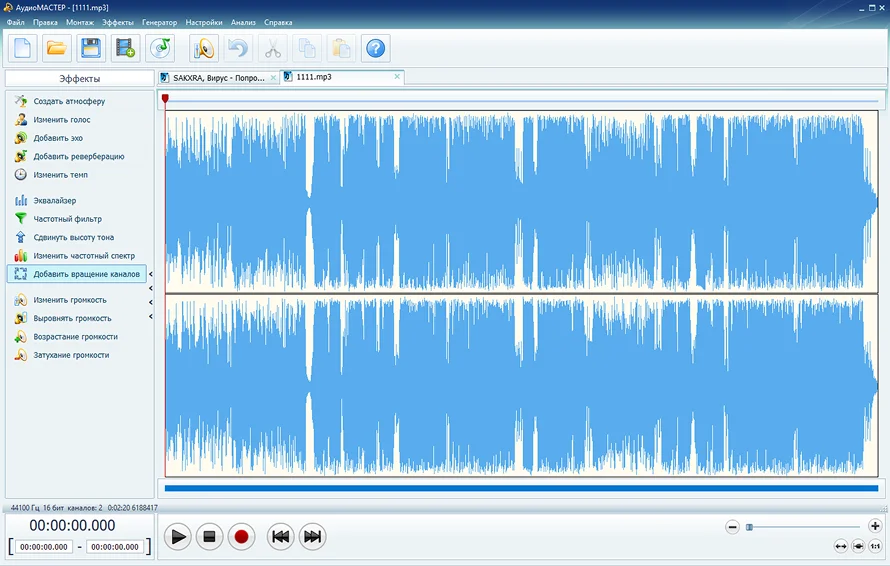
Task: Switch to the SAKXRA, Вирус tab
Action: [x=218, y=77]
